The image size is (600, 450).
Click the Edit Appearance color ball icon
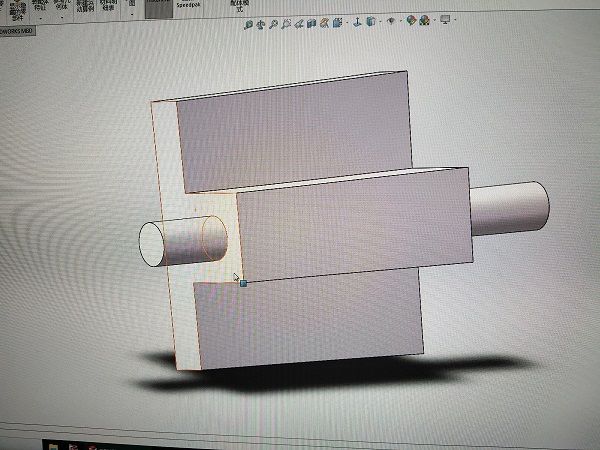click(x=410, y=20)
